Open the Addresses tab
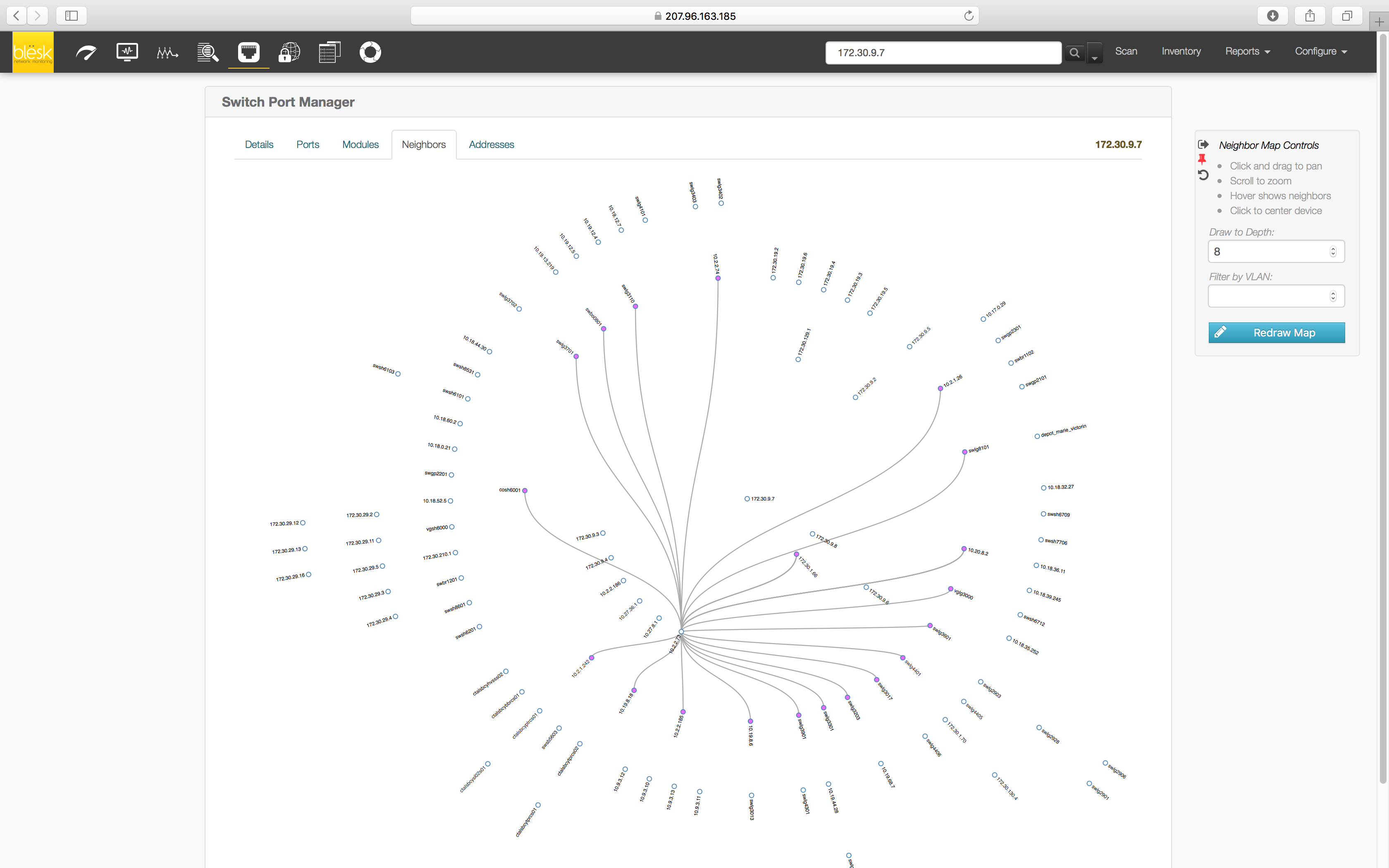This screenshot has width=1389, height=868. coord(491,145)
